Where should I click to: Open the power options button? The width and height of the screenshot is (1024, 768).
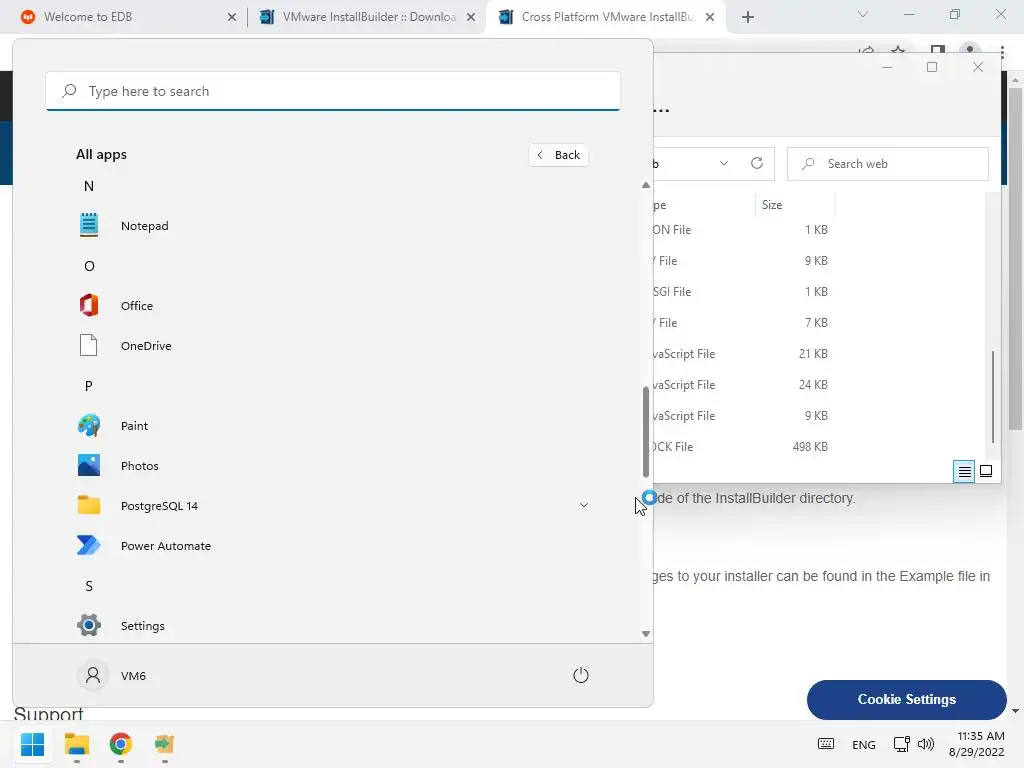coord(581,675)
